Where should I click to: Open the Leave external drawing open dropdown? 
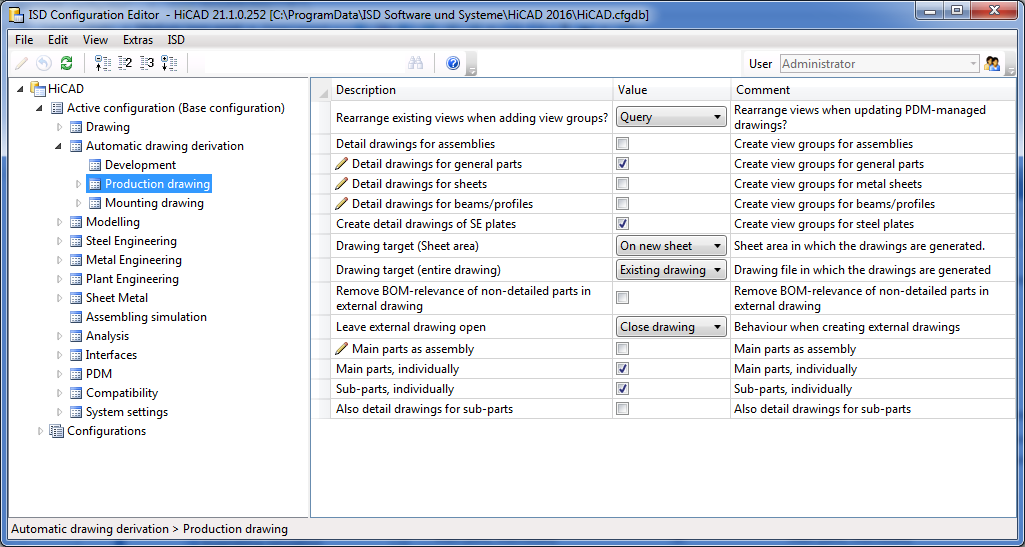point(671,327)
